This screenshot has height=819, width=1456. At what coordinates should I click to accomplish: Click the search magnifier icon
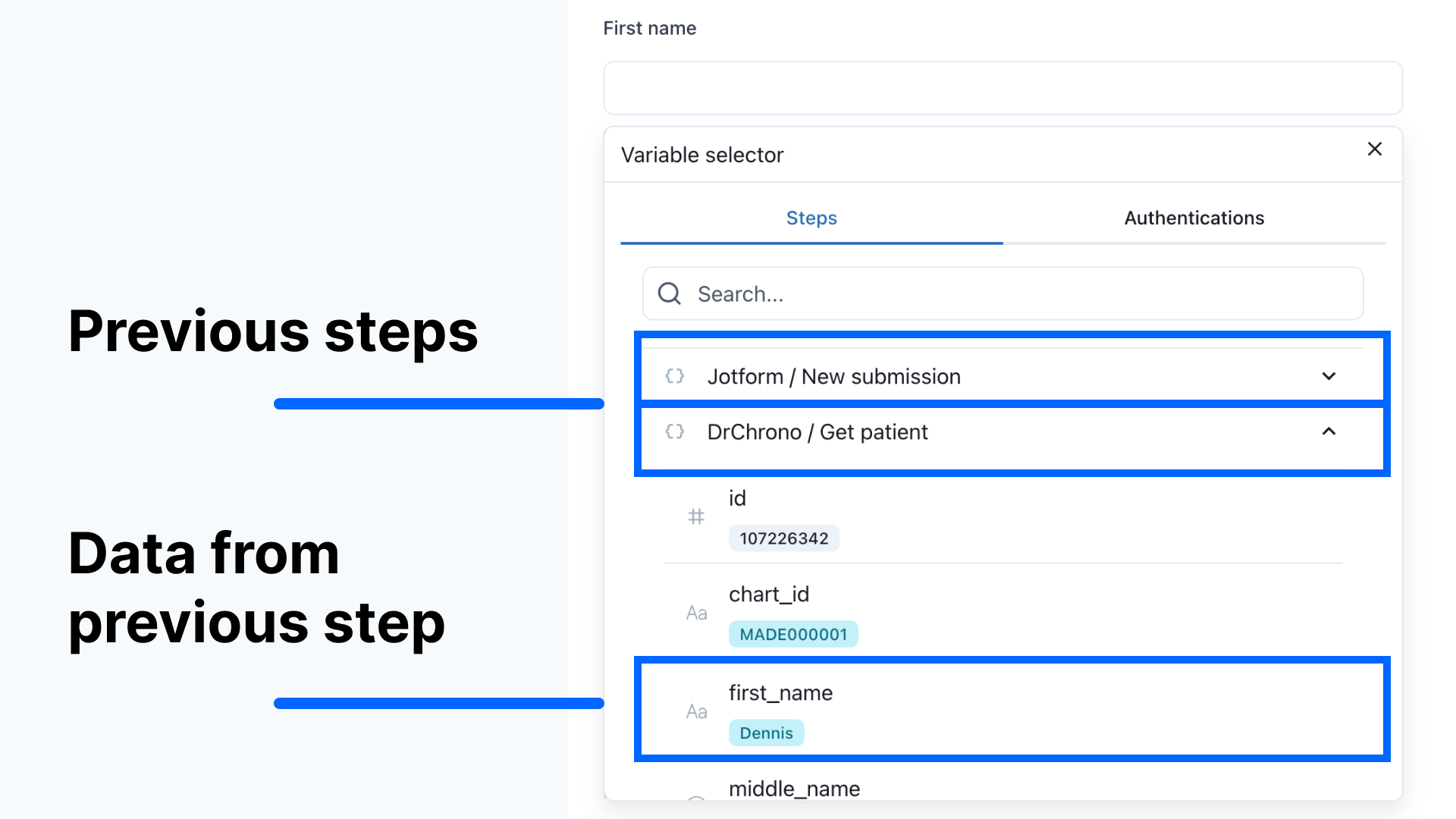click(670, 293)
